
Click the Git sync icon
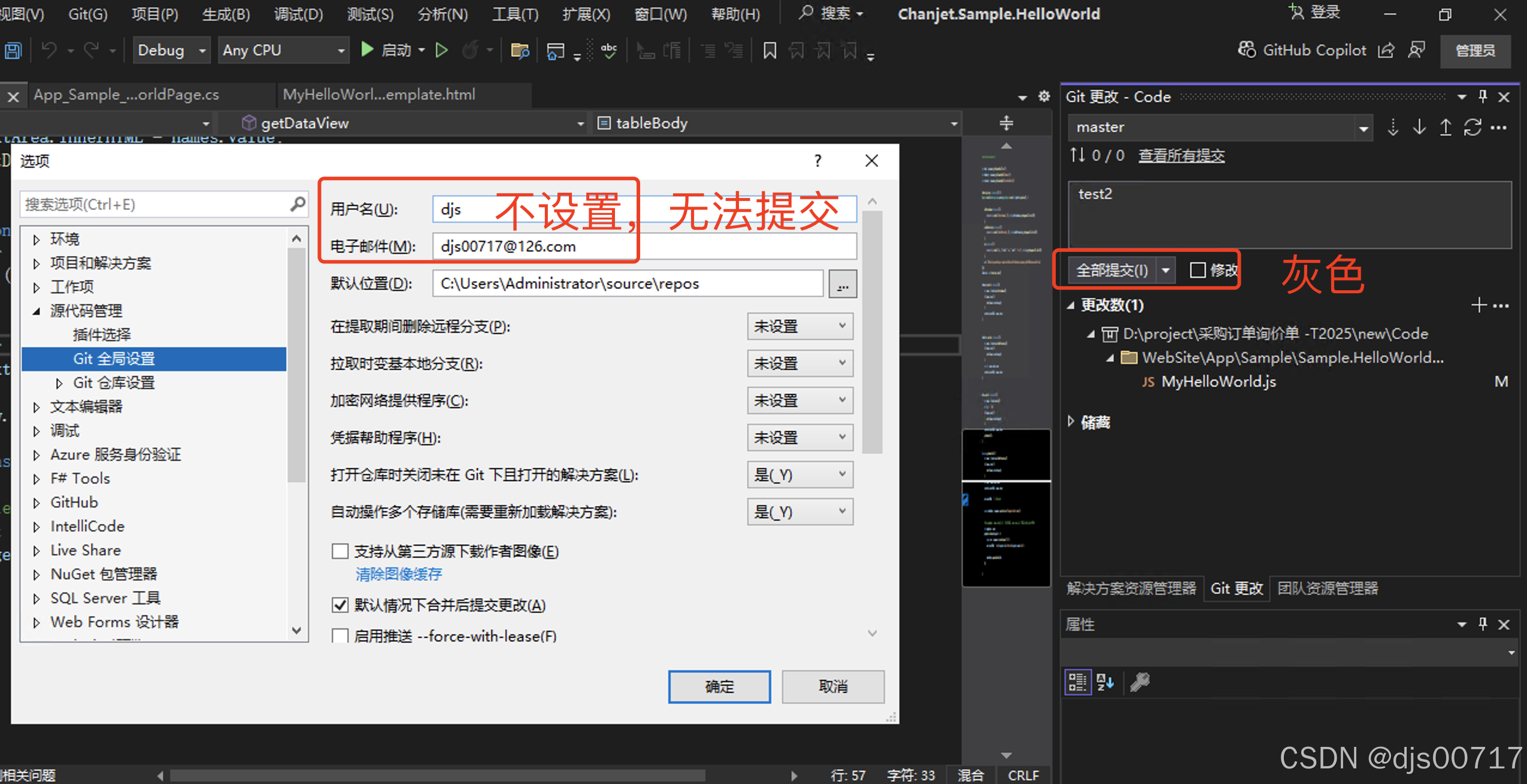[1473, 127]
